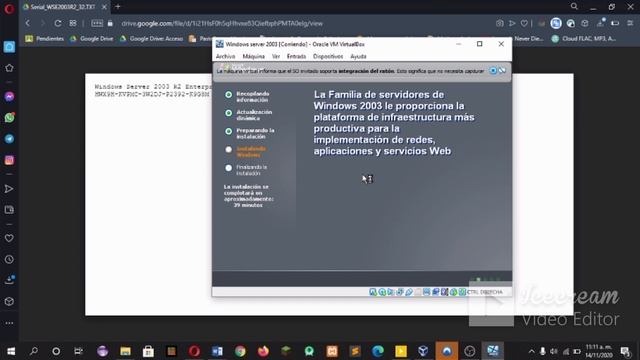Viewport: 640px width, 360px height.
Task: Click the display settings icon in VirtualBox status bar
Action: click(x=427, y=292)
